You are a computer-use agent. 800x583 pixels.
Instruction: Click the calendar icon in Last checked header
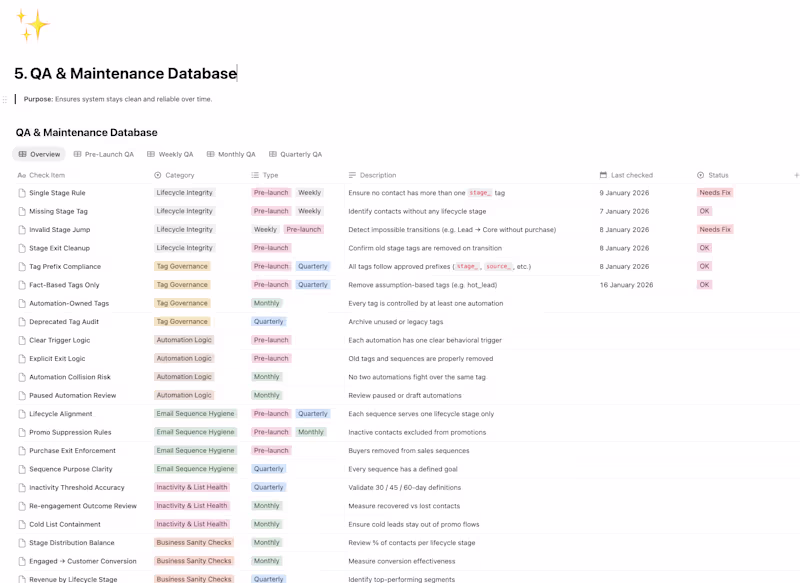[602, 174]
